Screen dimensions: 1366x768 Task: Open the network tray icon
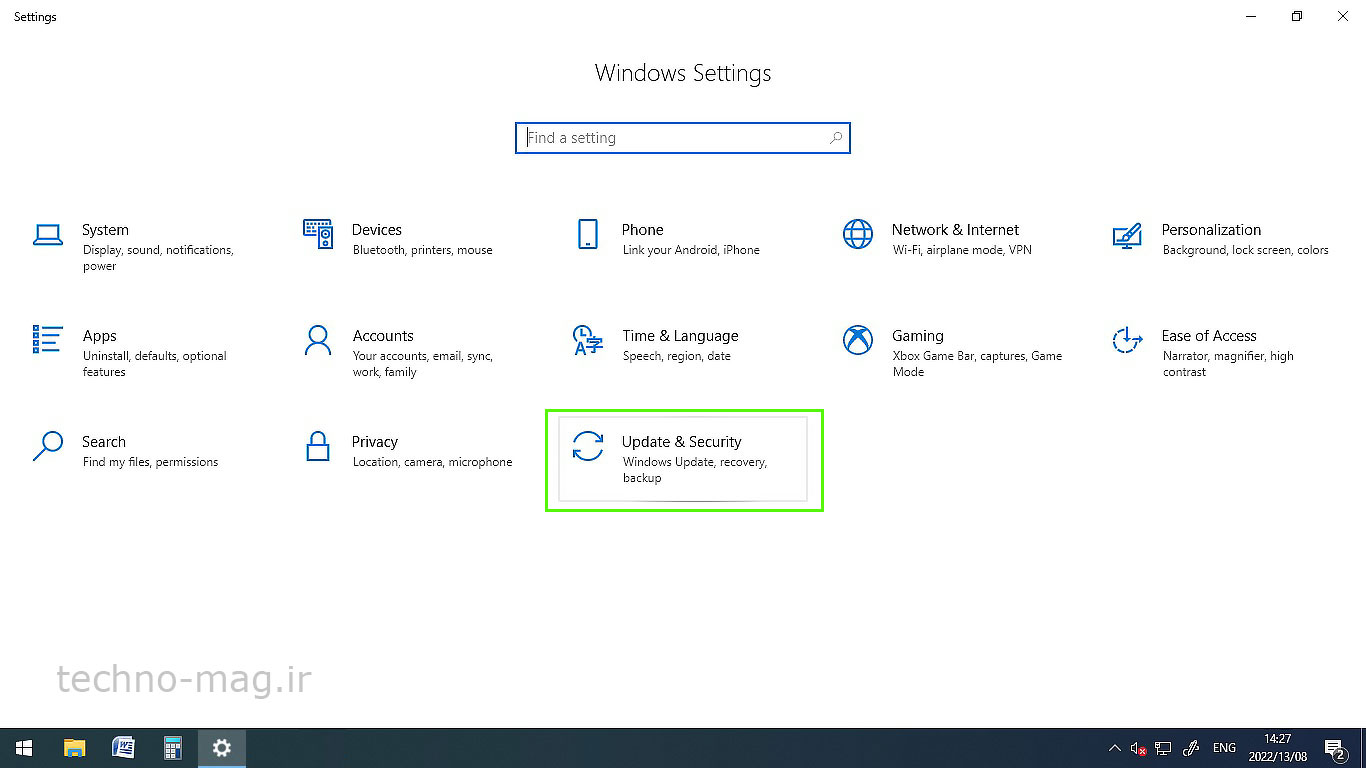(1163, 748)
